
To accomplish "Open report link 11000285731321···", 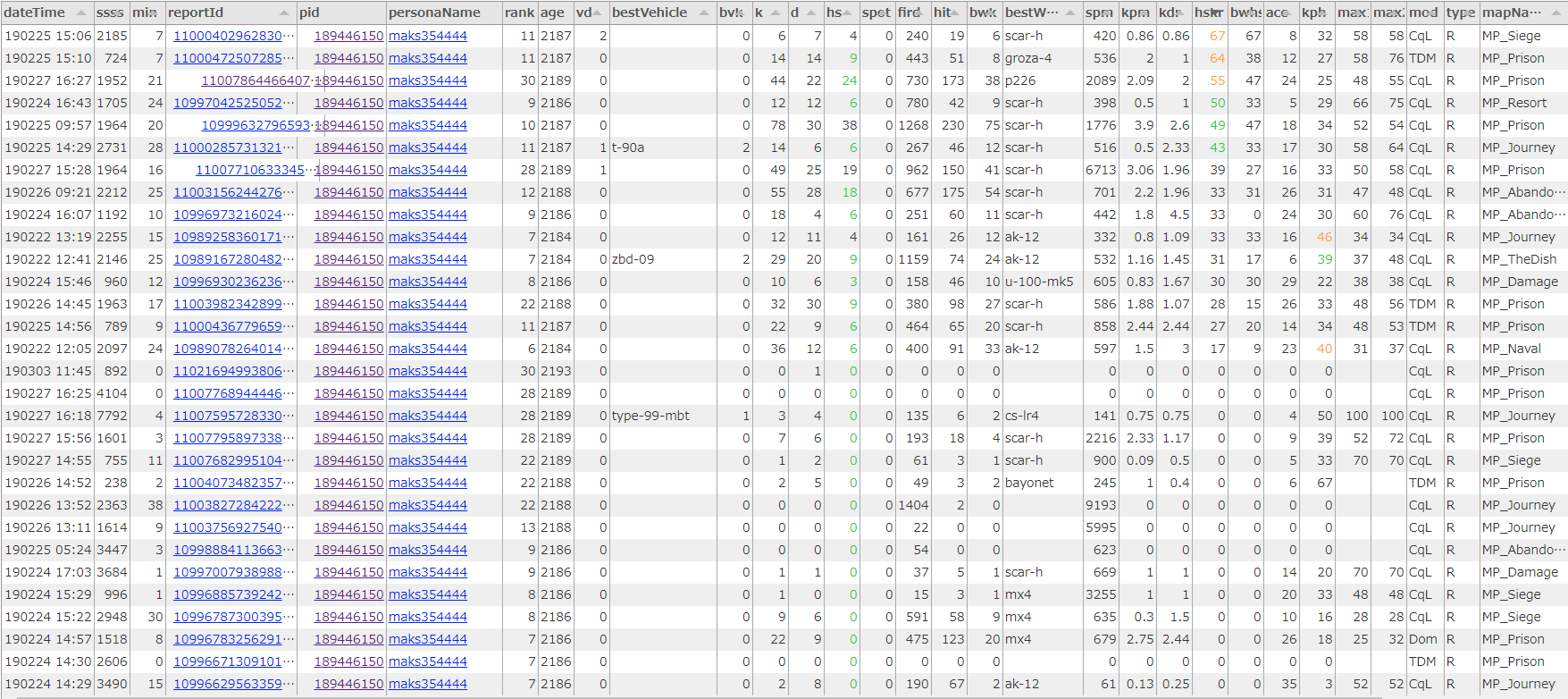I will 234,147.
